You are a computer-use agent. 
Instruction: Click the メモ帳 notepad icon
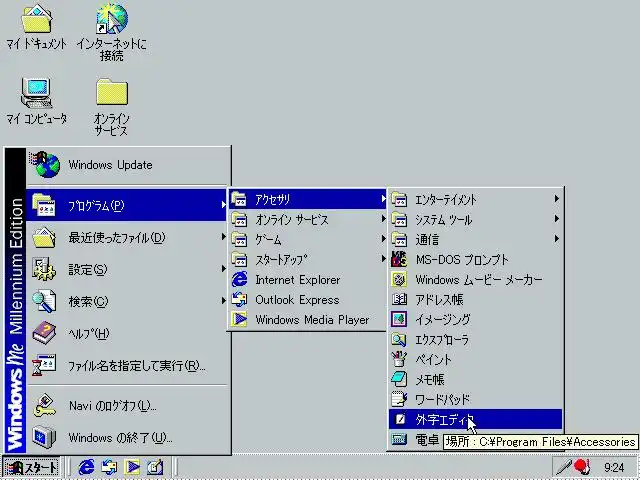coord(399,379)
